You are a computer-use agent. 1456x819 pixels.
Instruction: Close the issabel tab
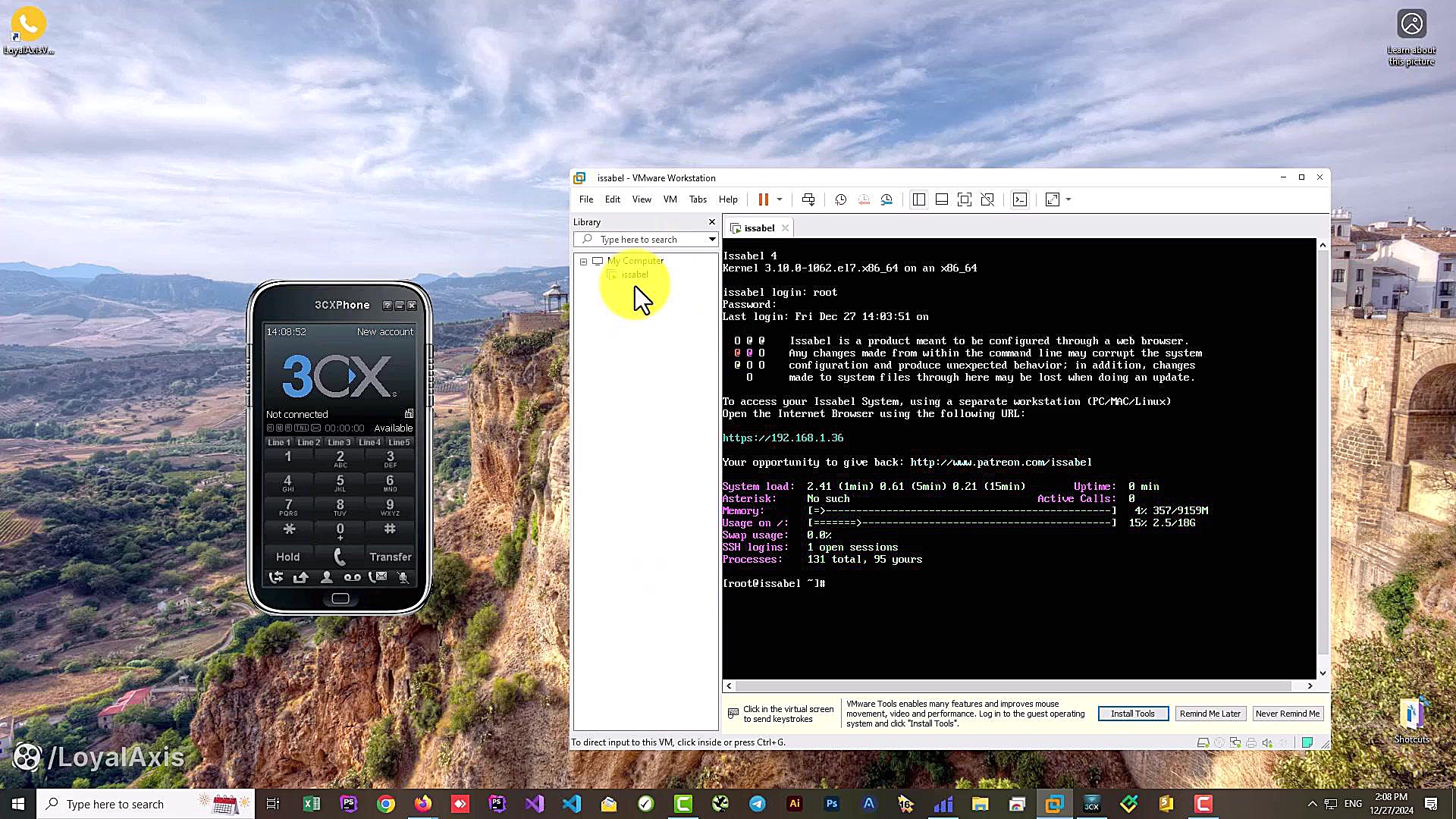pos(785,227)
